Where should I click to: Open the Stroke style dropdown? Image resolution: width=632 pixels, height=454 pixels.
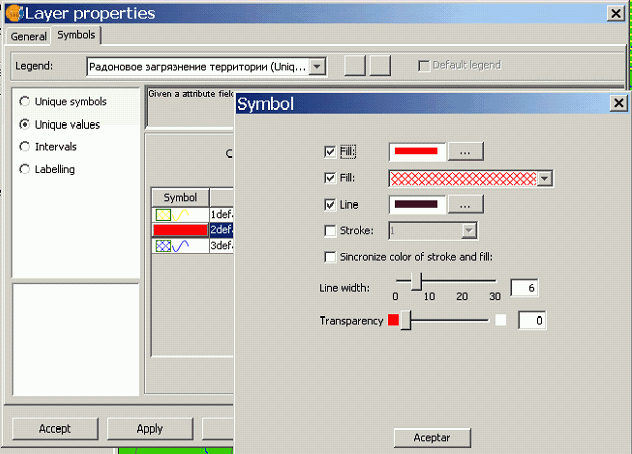tap(469, 231)
